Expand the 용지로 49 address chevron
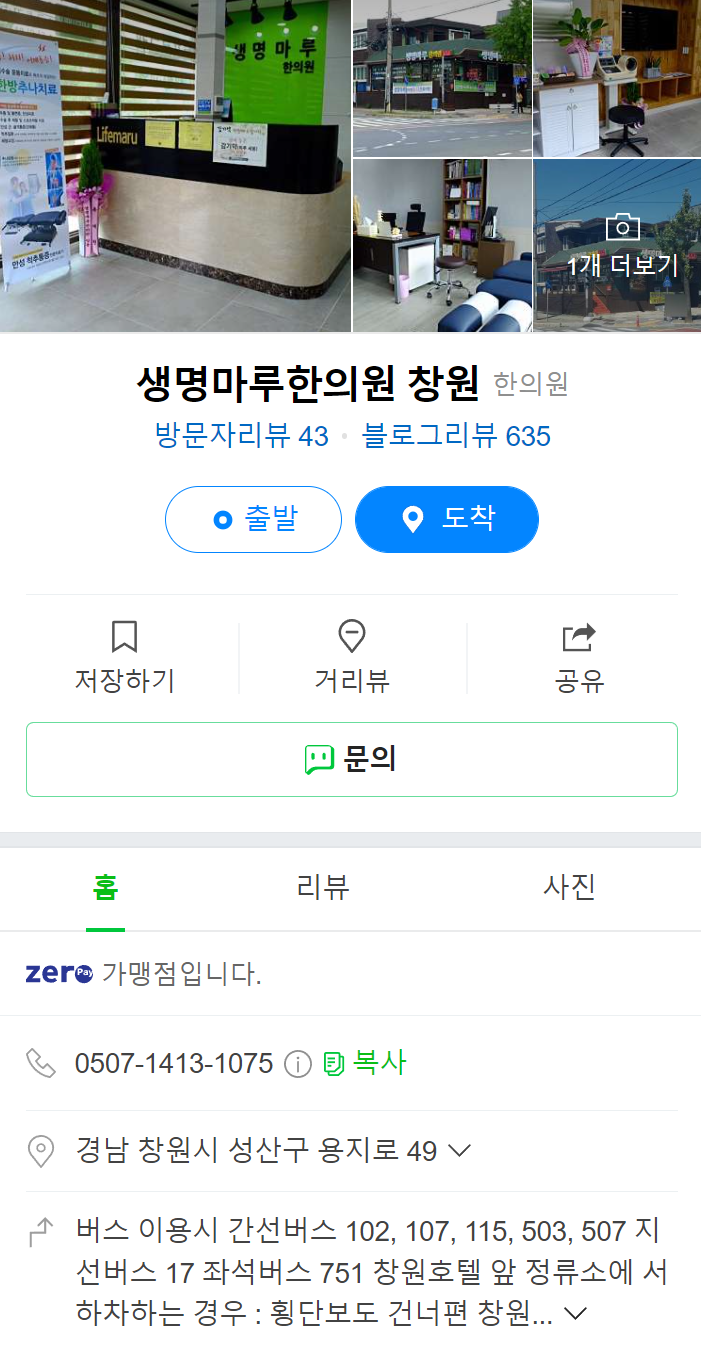 pos(459,1151)
